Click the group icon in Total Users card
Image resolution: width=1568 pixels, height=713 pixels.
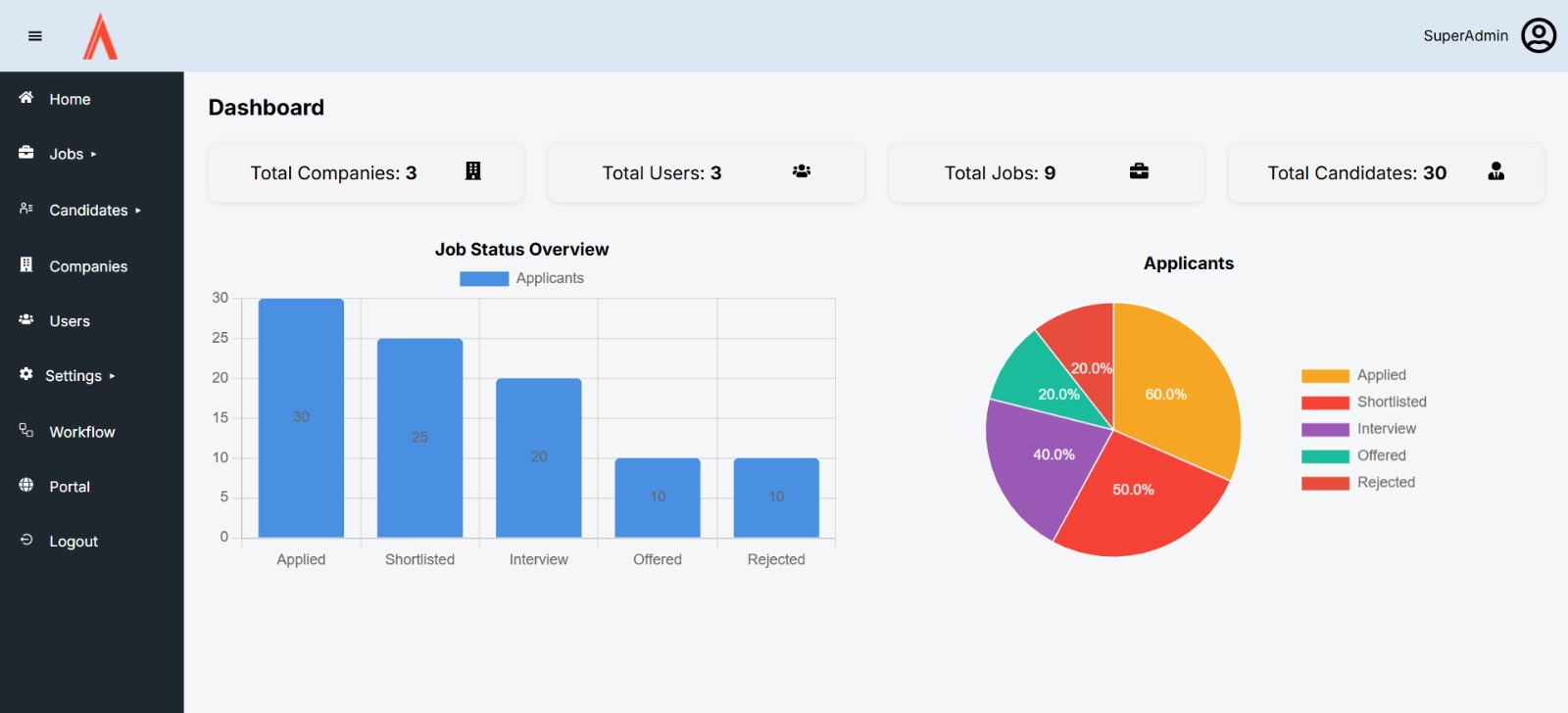coord(801,171)
